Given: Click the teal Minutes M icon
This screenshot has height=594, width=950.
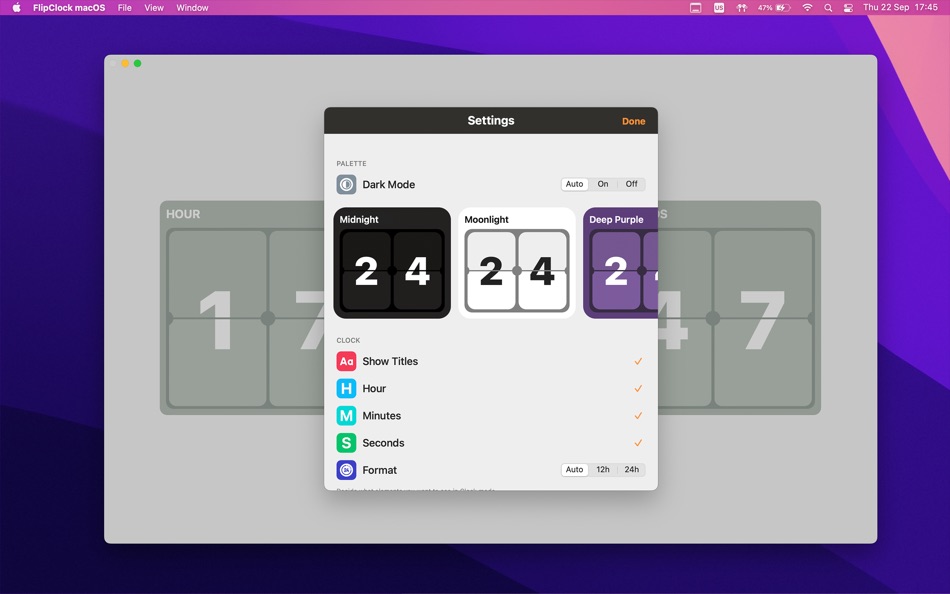Looking at the screenshot, I should pos(346,416).
